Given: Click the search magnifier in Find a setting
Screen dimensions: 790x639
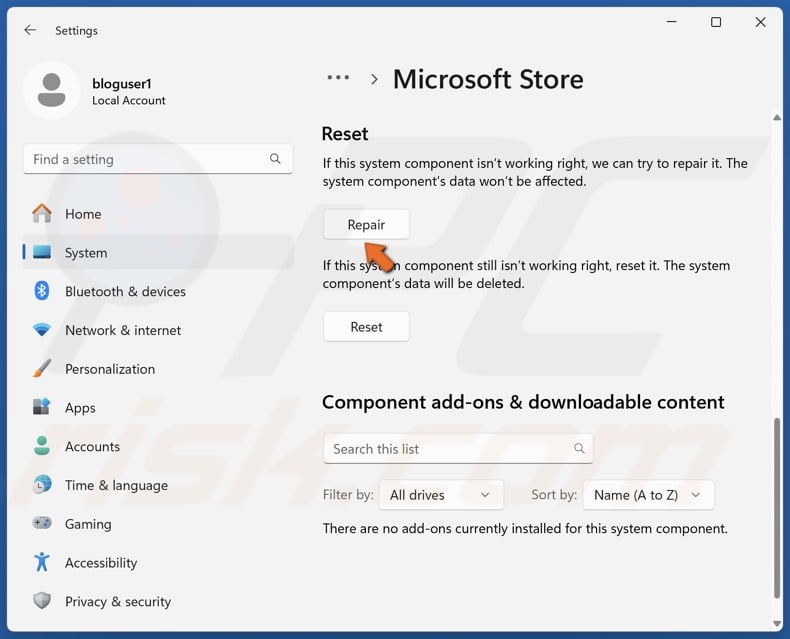Looking at the screenshot, I should pyautogui.click(x=276, y=159).
